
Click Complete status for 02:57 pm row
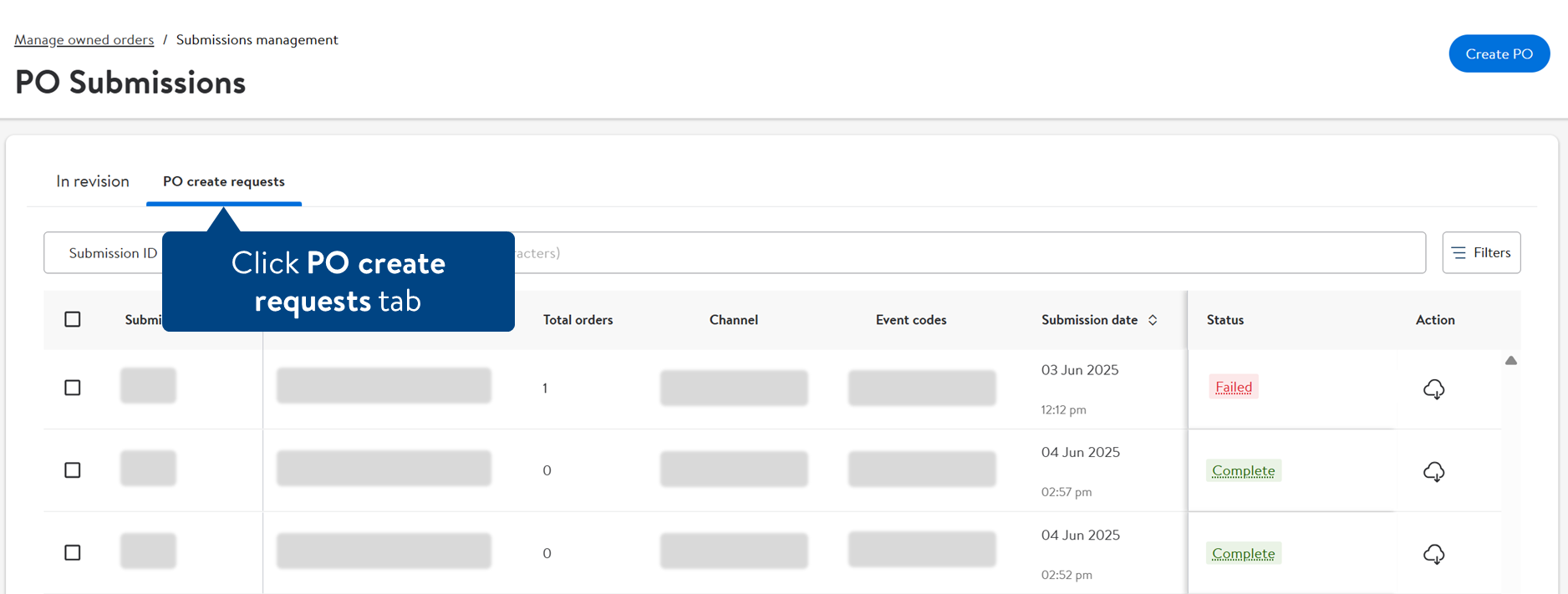pos(1244,470)
